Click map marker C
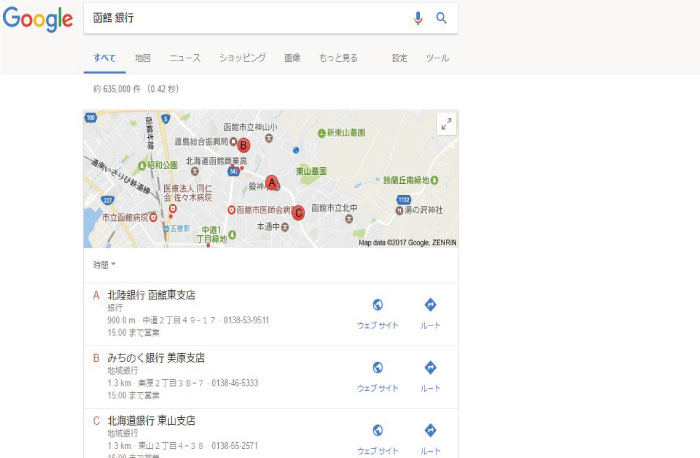This screenshot has height=458, width=700. [298, 212]
